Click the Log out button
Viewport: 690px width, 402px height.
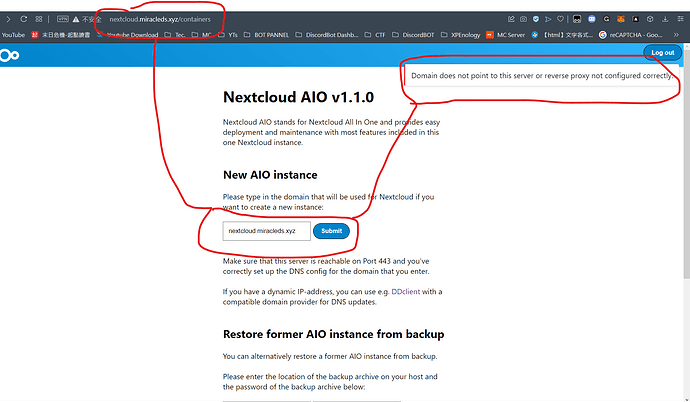pyautogui.click(x=662, y=52)
